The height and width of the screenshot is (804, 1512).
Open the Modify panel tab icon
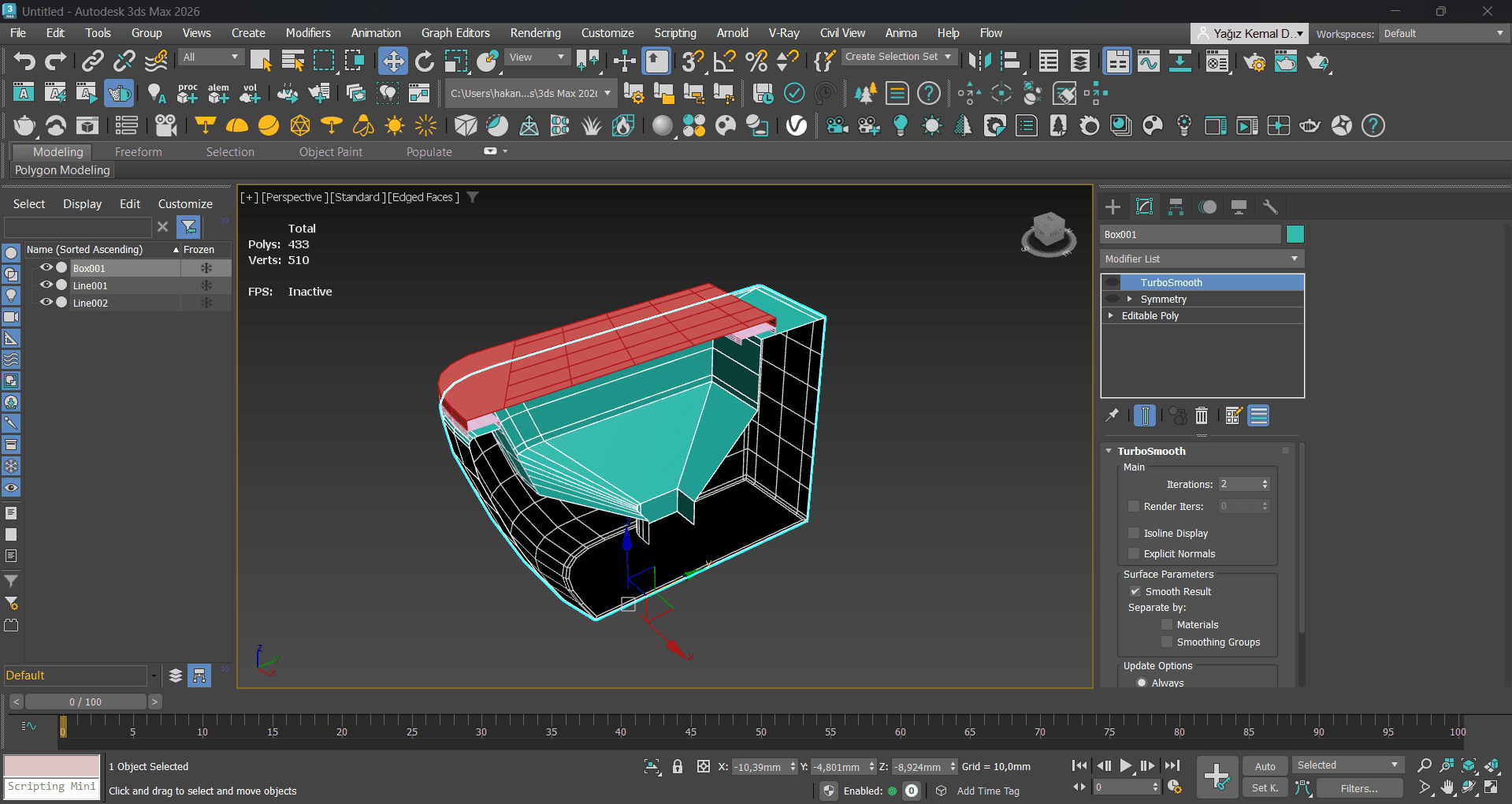1144,207
